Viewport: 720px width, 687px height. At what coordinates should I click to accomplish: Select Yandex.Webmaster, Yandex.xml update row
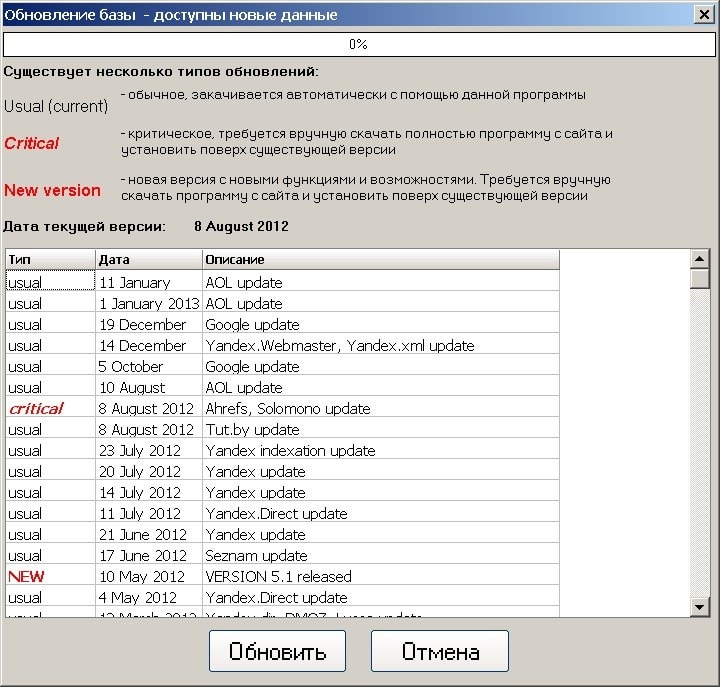point(340,346)
